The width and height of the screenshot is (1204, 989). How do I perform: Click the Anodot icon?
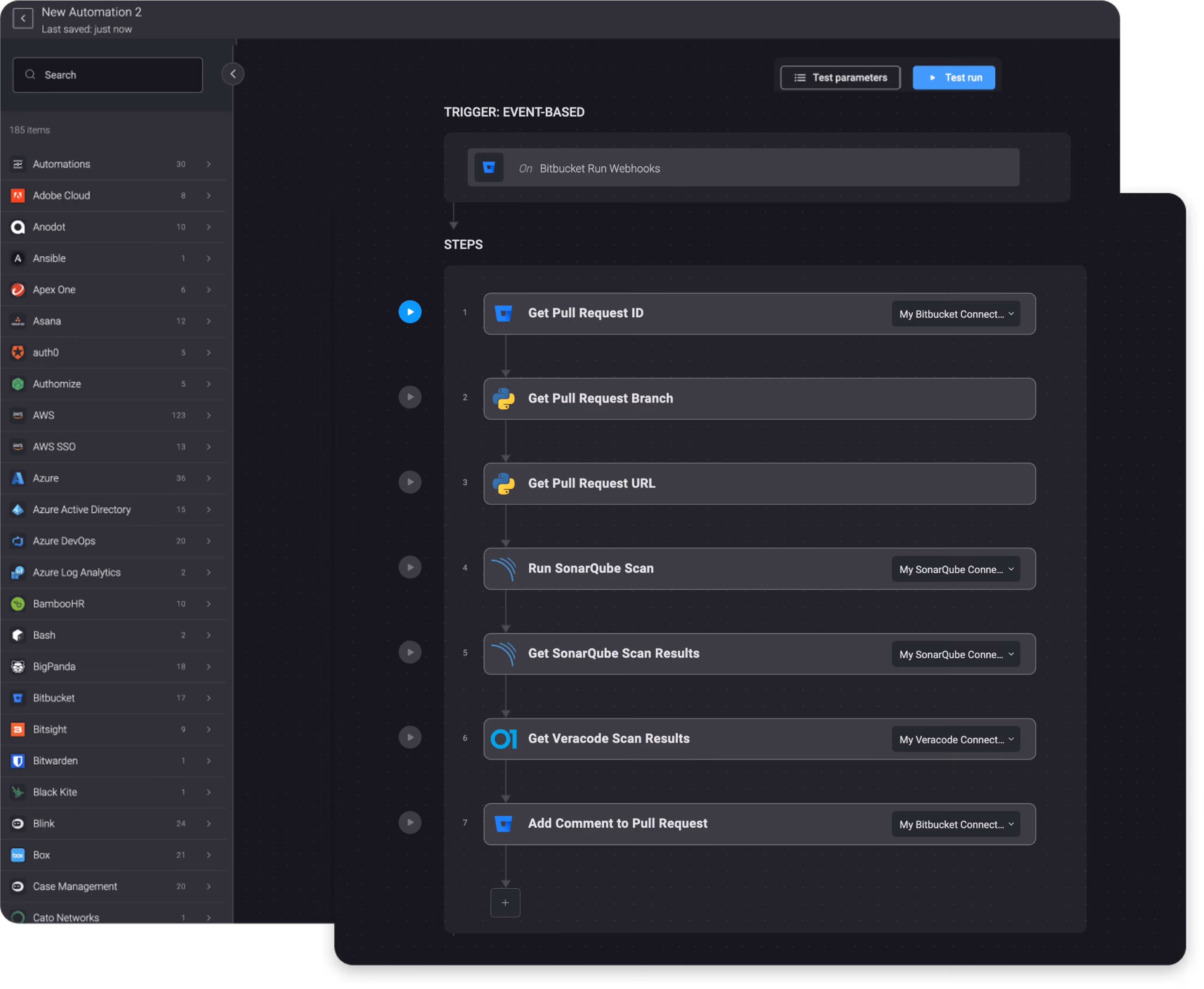18,227
